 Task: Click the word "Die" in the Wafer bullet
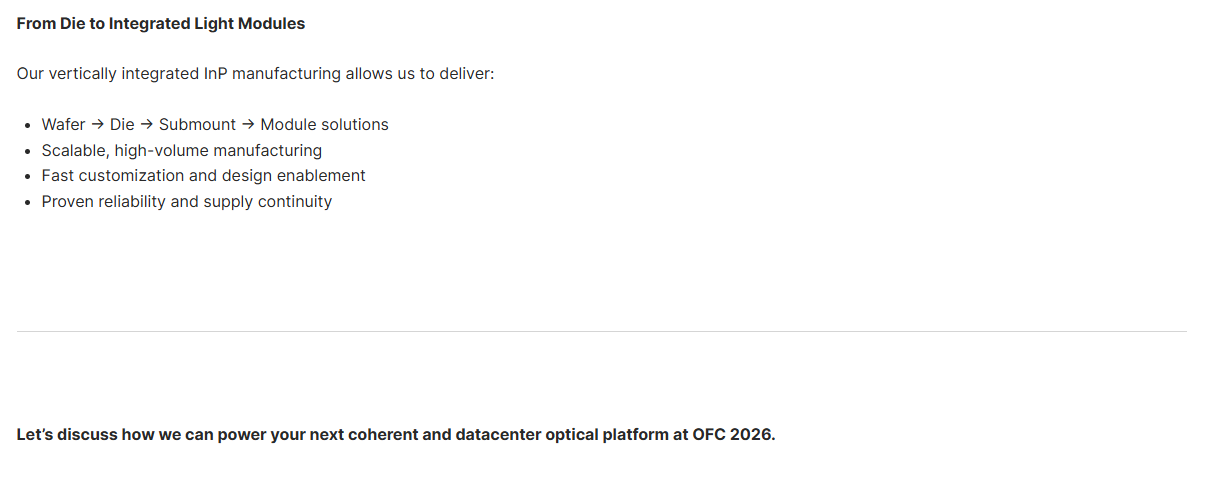122,125
